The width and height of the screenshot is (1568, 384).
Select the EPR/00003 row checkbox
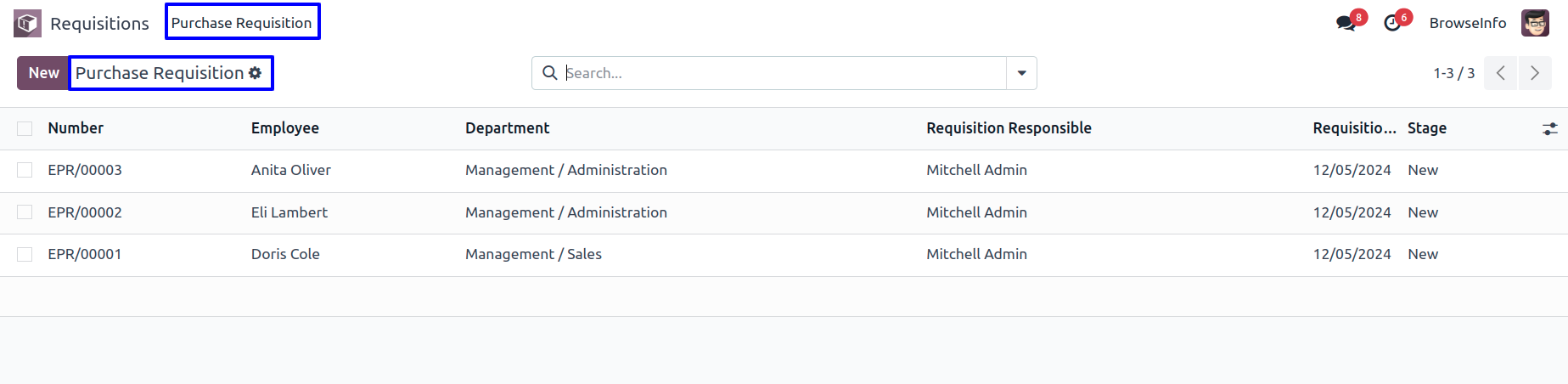click(x=25, y=170)
